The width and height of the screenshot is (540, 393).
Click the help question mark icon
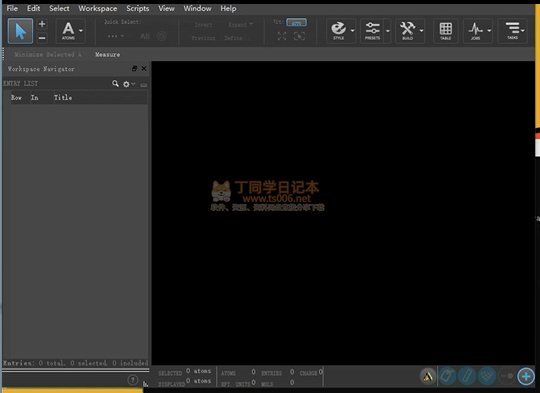(133, 380)
